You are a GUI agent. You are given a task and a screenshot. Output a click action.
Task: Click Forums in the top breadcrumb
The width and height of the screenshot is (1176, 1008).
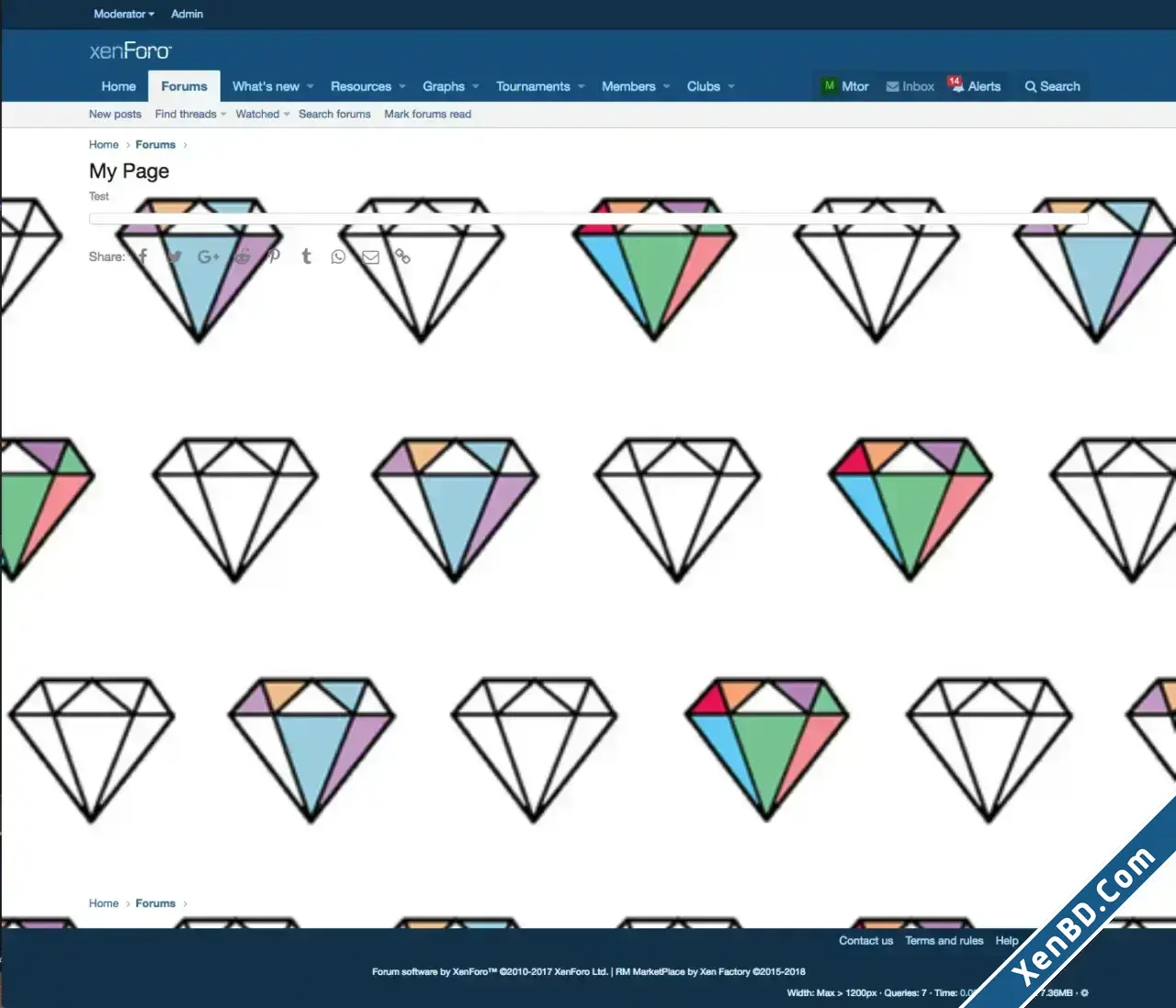click(x=155, y=144)
